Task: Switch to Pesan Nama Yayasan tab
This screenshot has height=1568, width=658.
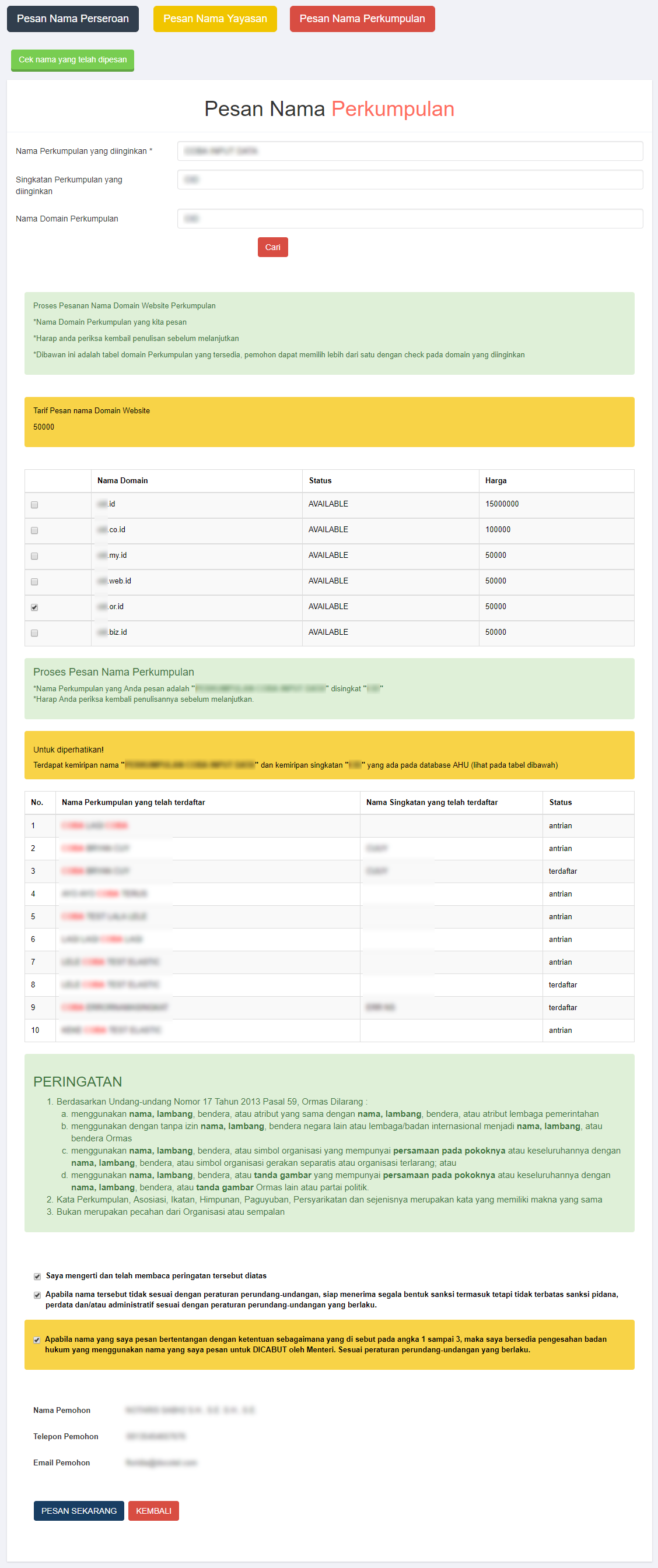Action: click(215, 19)
